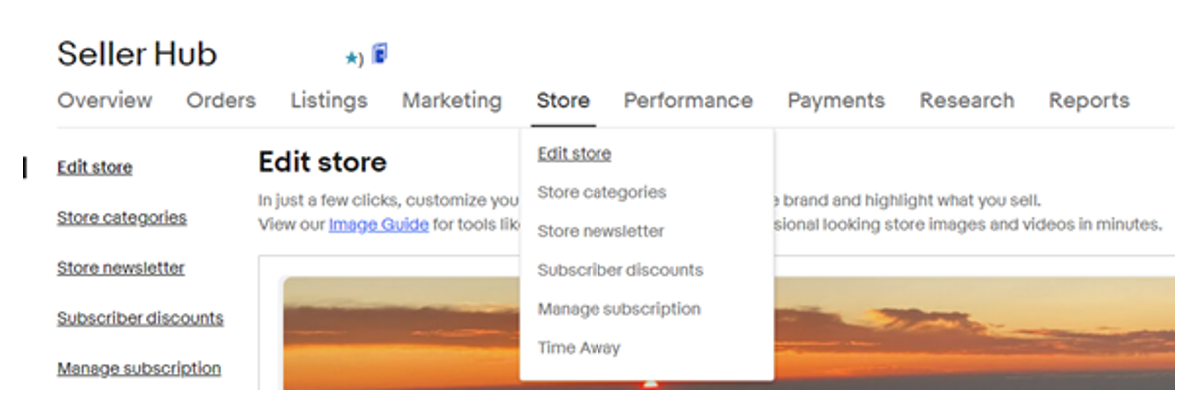Image resolution: width=1200 pixels, height=420 pixels.
Task: Click the star feedback icon near Seller Hub
Action: [353, 60]
